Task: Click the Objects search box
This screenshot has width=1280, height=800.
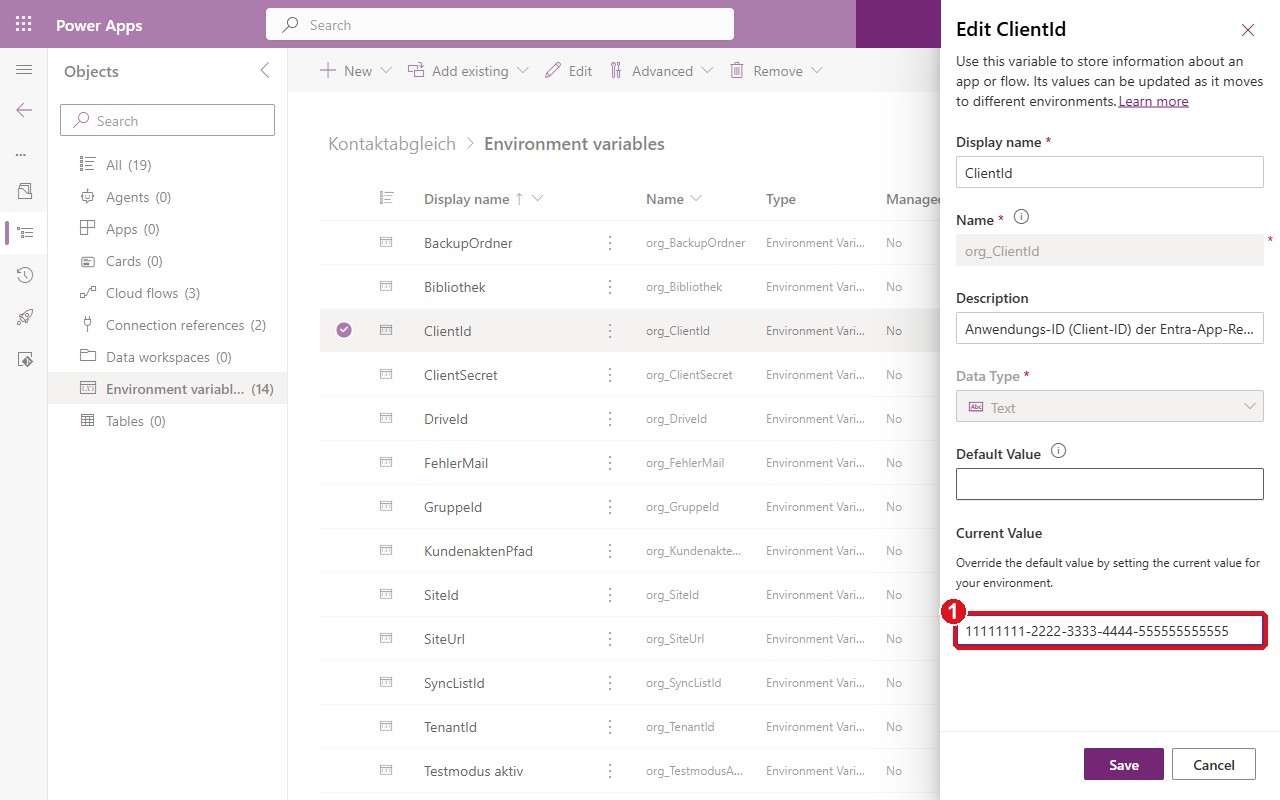Action: click(167, 121)
